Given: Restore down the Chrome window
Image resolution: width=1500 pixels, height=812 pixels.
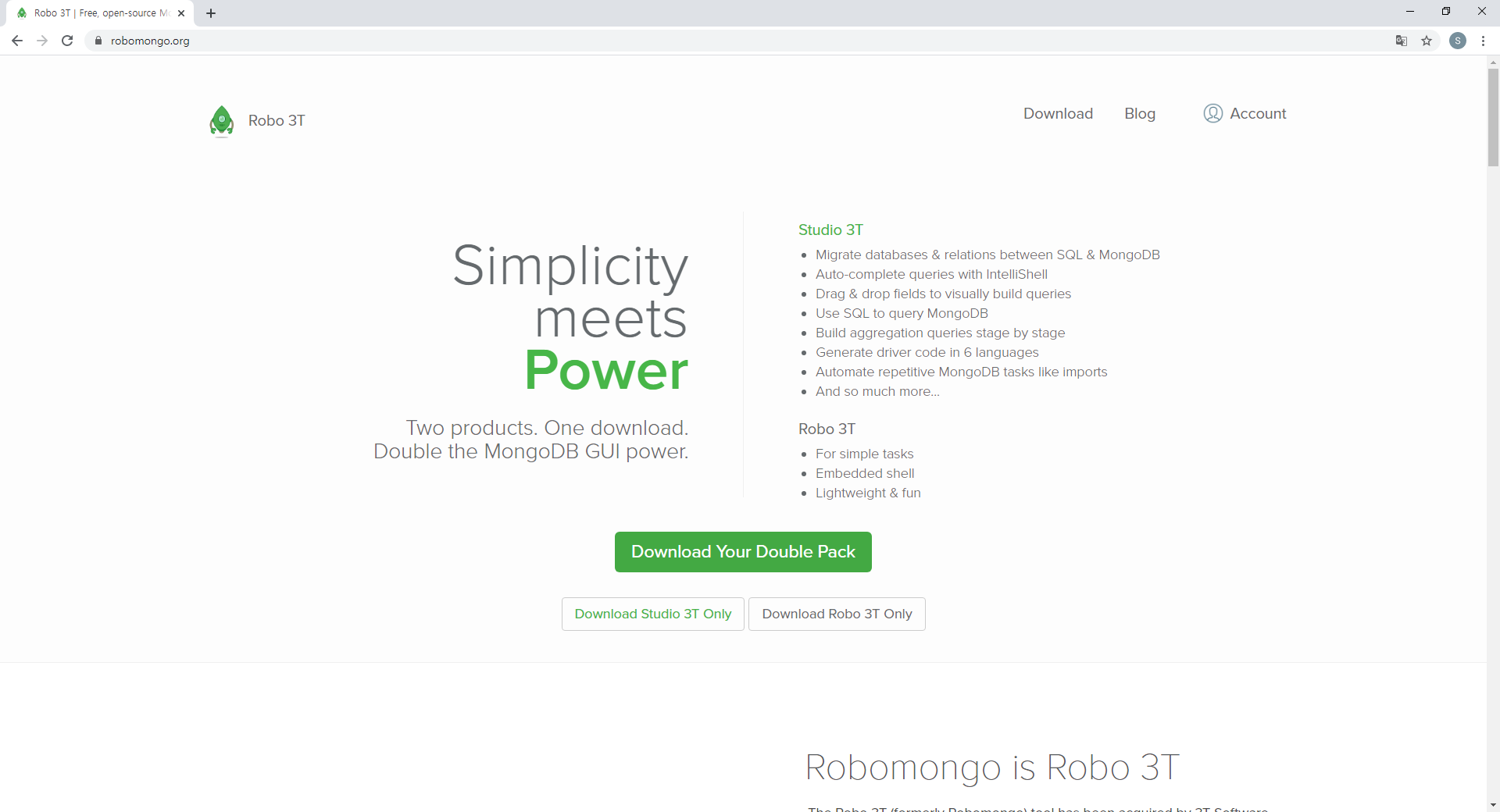Looking at the screenshot, I should click(1446, 12).
